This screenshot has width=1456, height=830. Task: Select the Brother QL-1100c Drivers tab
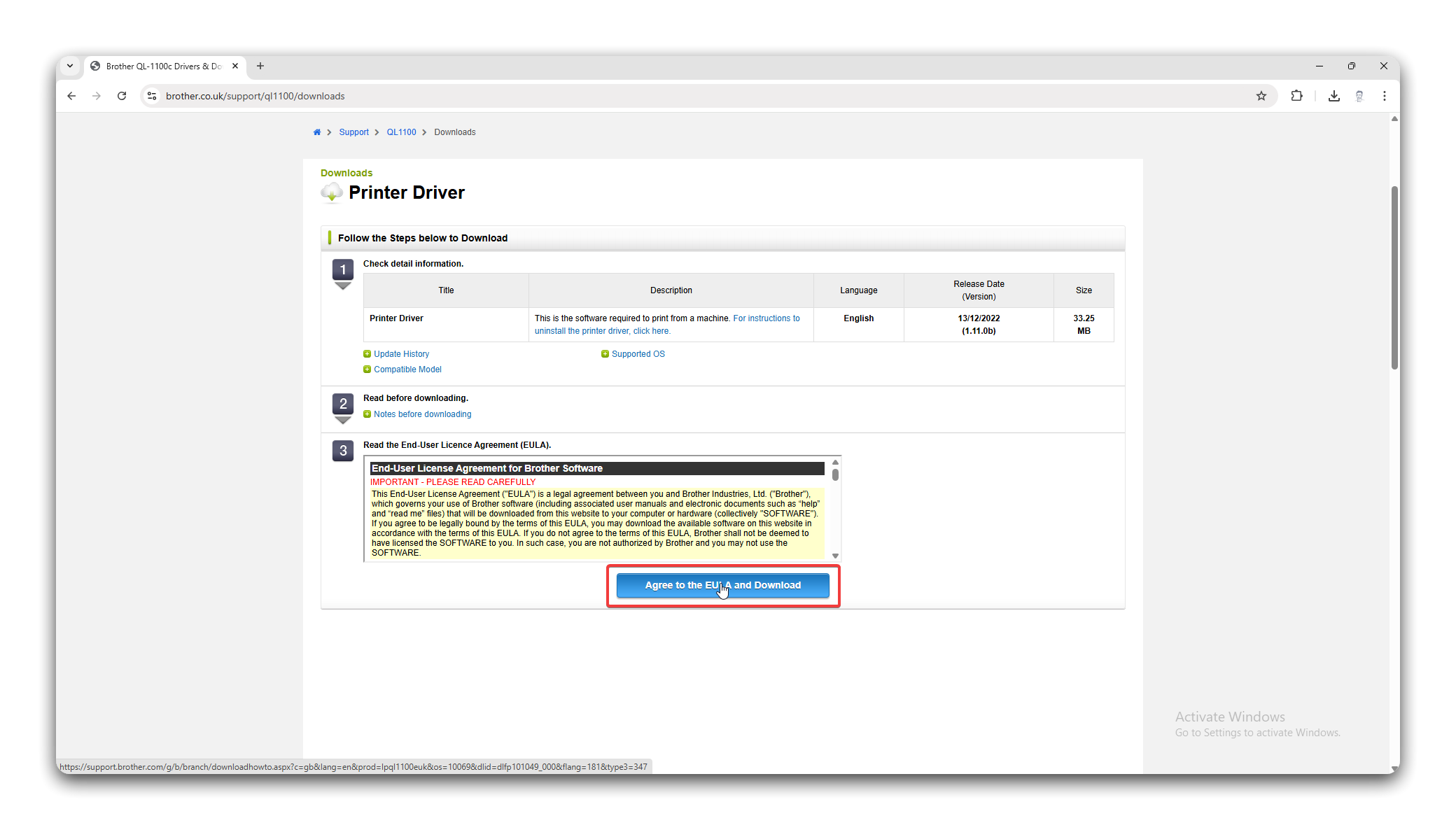[164, 66]
